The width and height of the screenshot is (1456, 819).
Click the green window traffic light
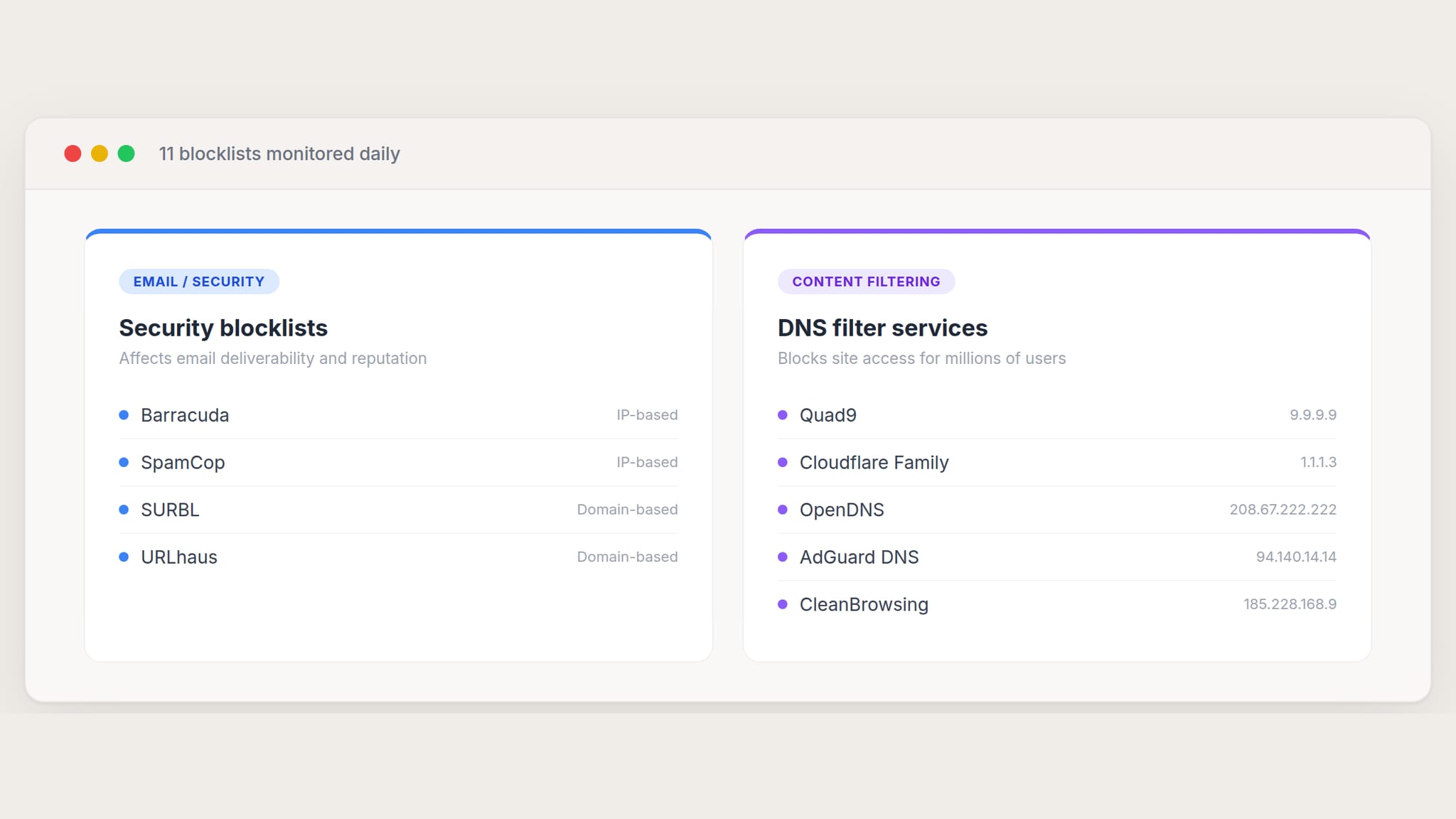coord(126,154)
